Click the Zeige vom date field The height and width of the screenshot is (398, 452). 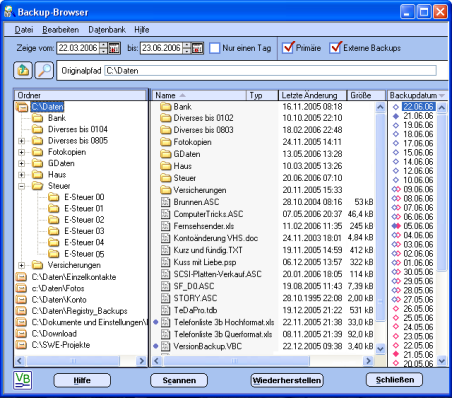point(78,48)
